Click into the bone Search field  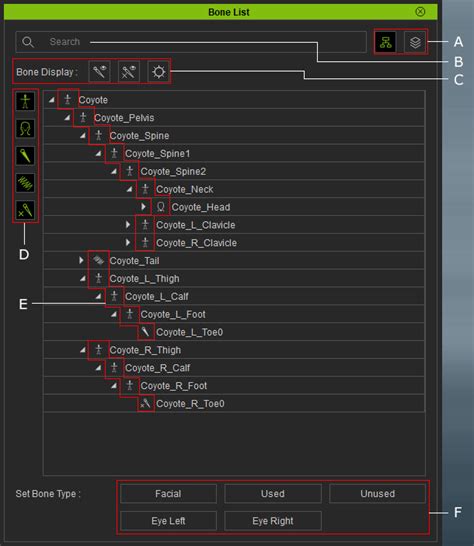click(191, 42)
